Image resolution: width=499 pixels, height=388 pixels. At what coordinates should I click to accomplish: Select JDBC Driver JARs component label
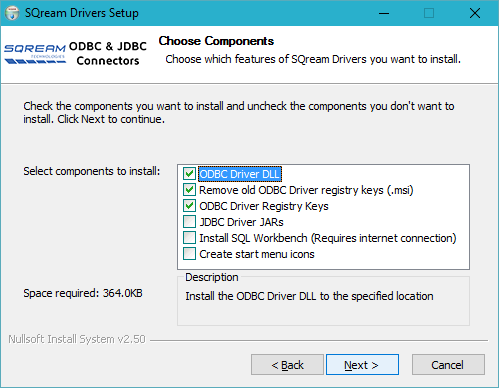pos(241,222)
